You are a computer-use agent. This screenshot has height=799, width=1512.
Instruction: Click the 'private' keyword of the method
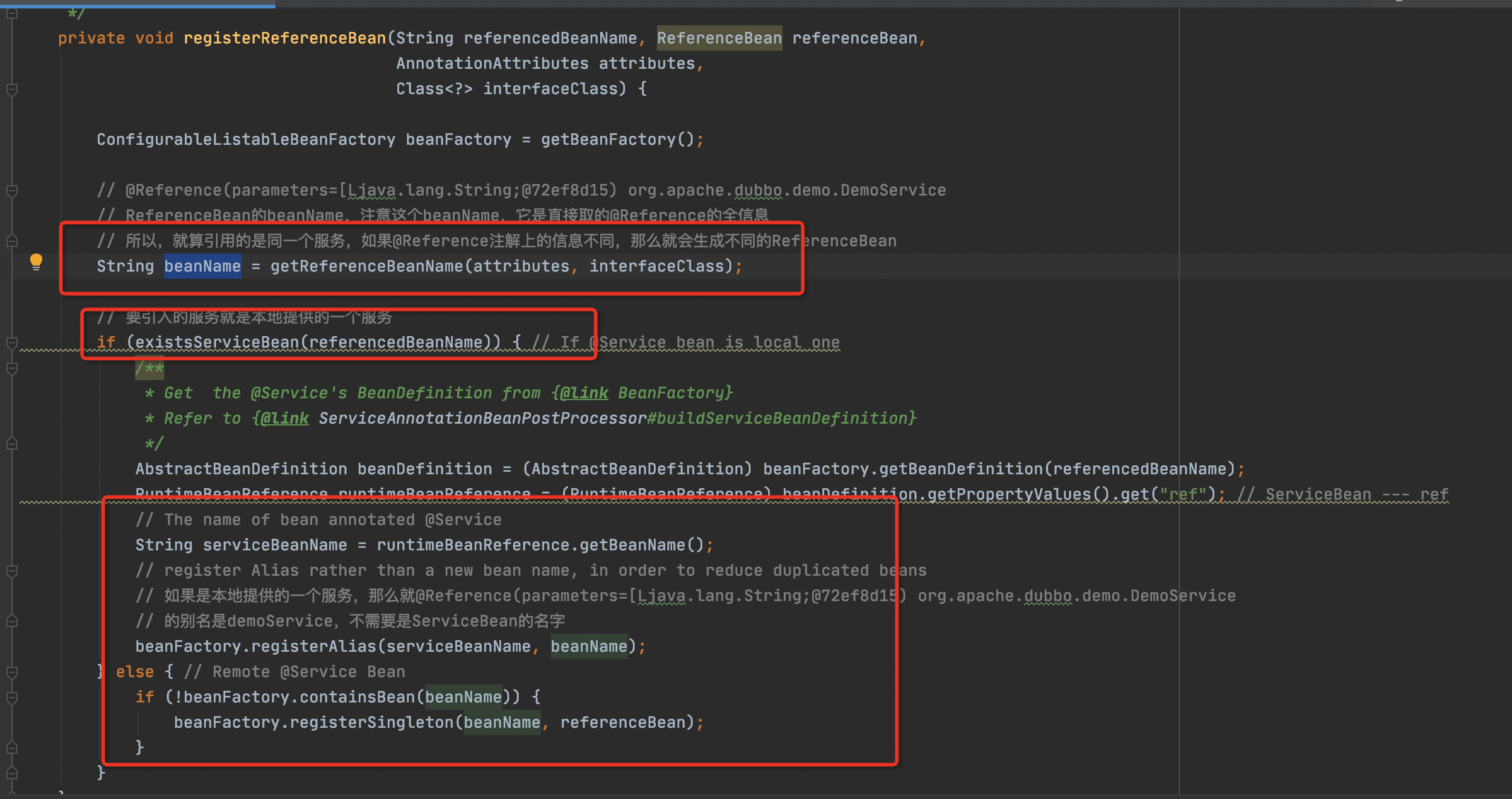[x=91, y=38]
